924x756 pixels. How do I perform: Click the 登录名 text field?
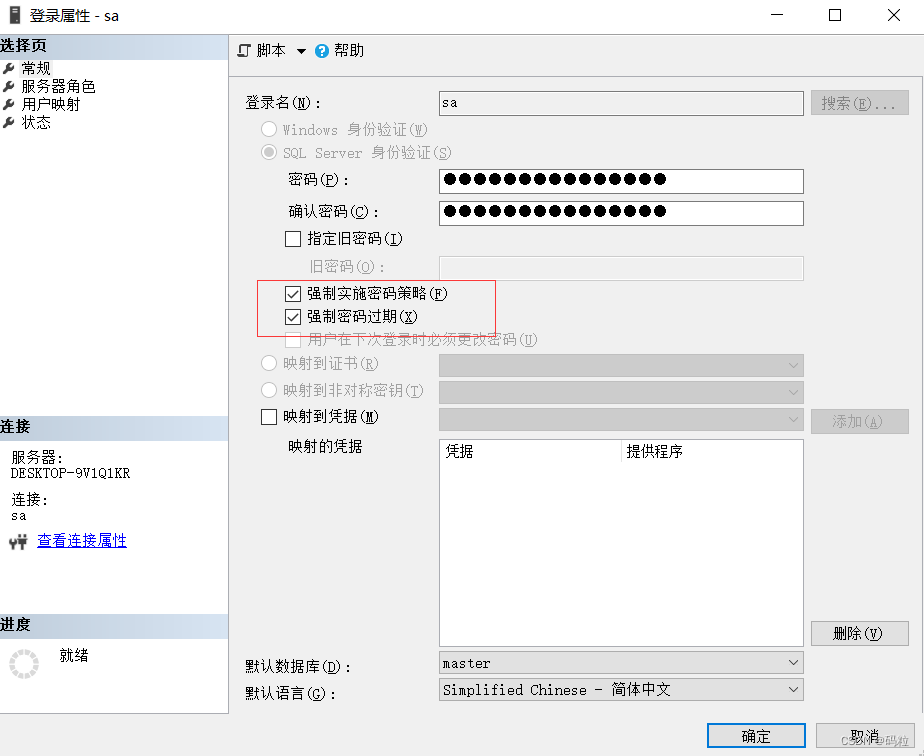[x=621, y=103]
